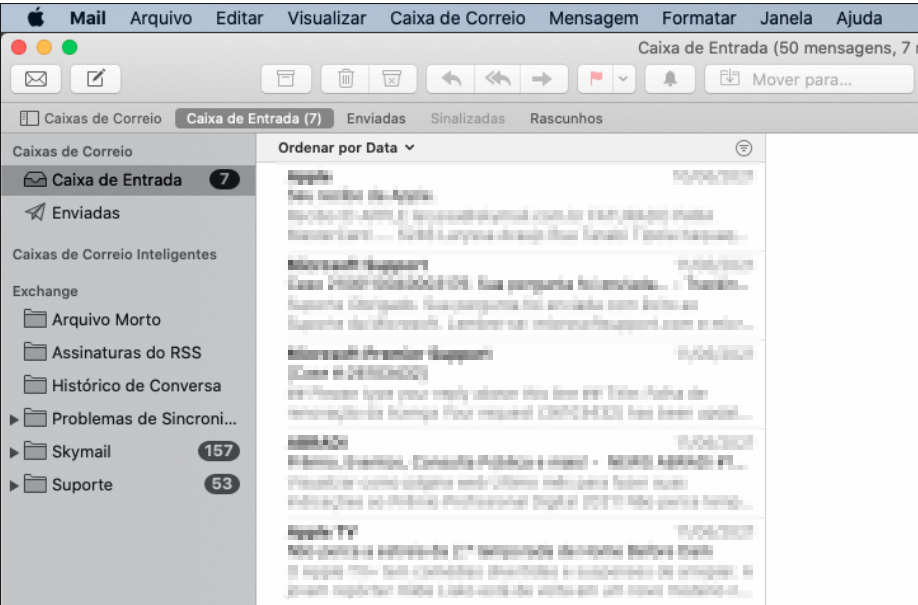
Task: Select the Suporte folder
Action: click(128, 484)
